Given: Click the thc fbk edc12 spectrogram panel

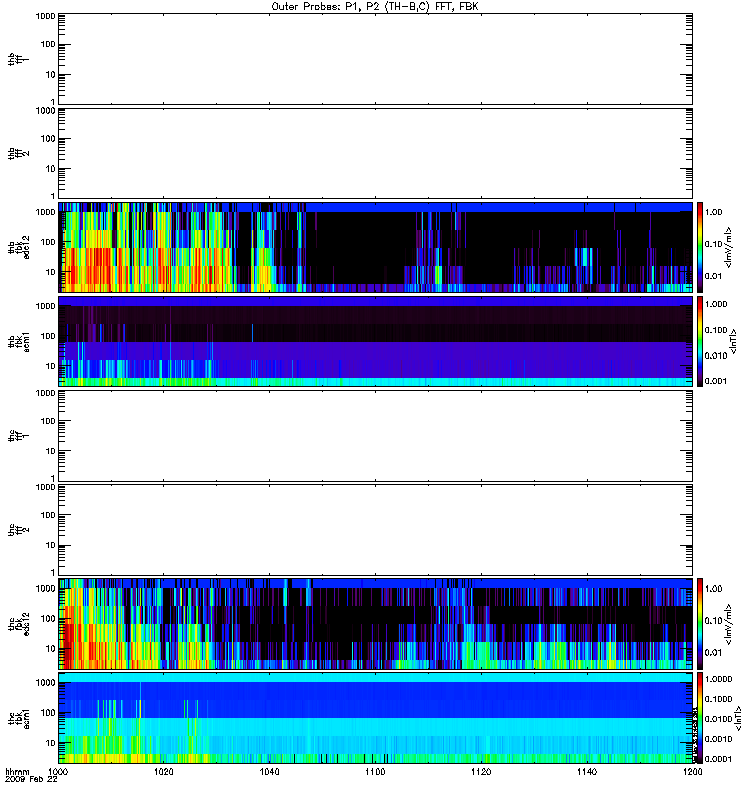Looking at the screenshot, I should 375,624.
